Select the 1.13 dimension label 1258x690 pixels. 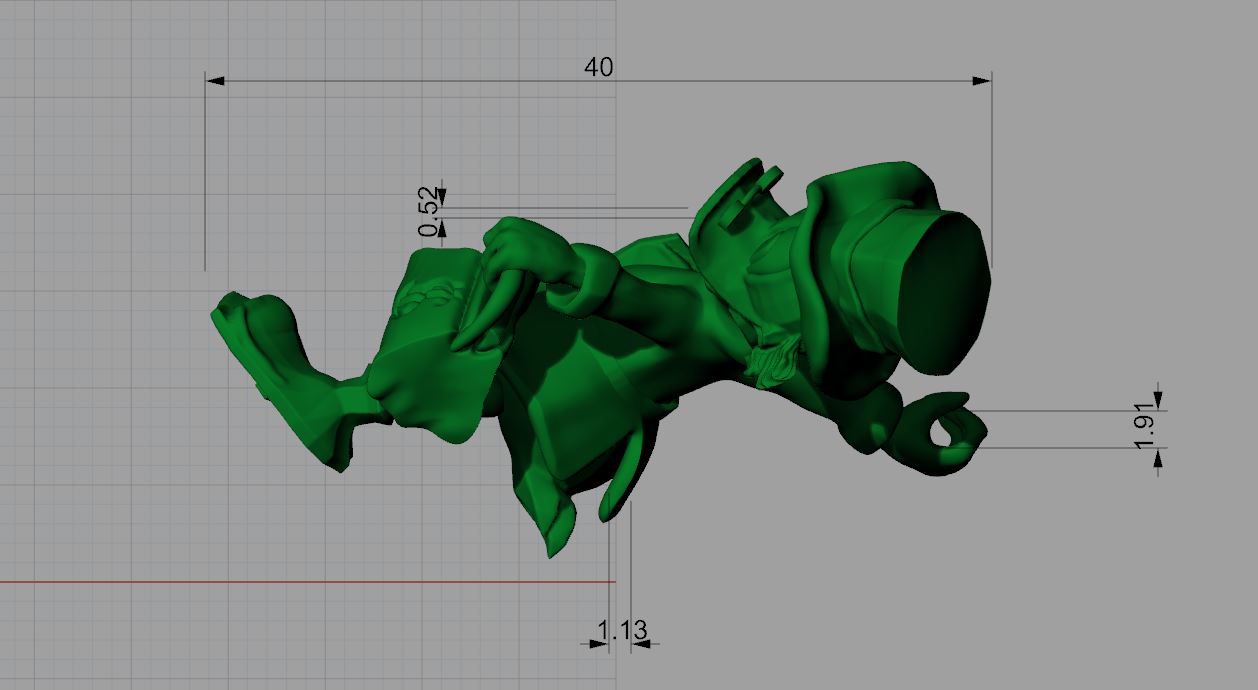point(622,630)
